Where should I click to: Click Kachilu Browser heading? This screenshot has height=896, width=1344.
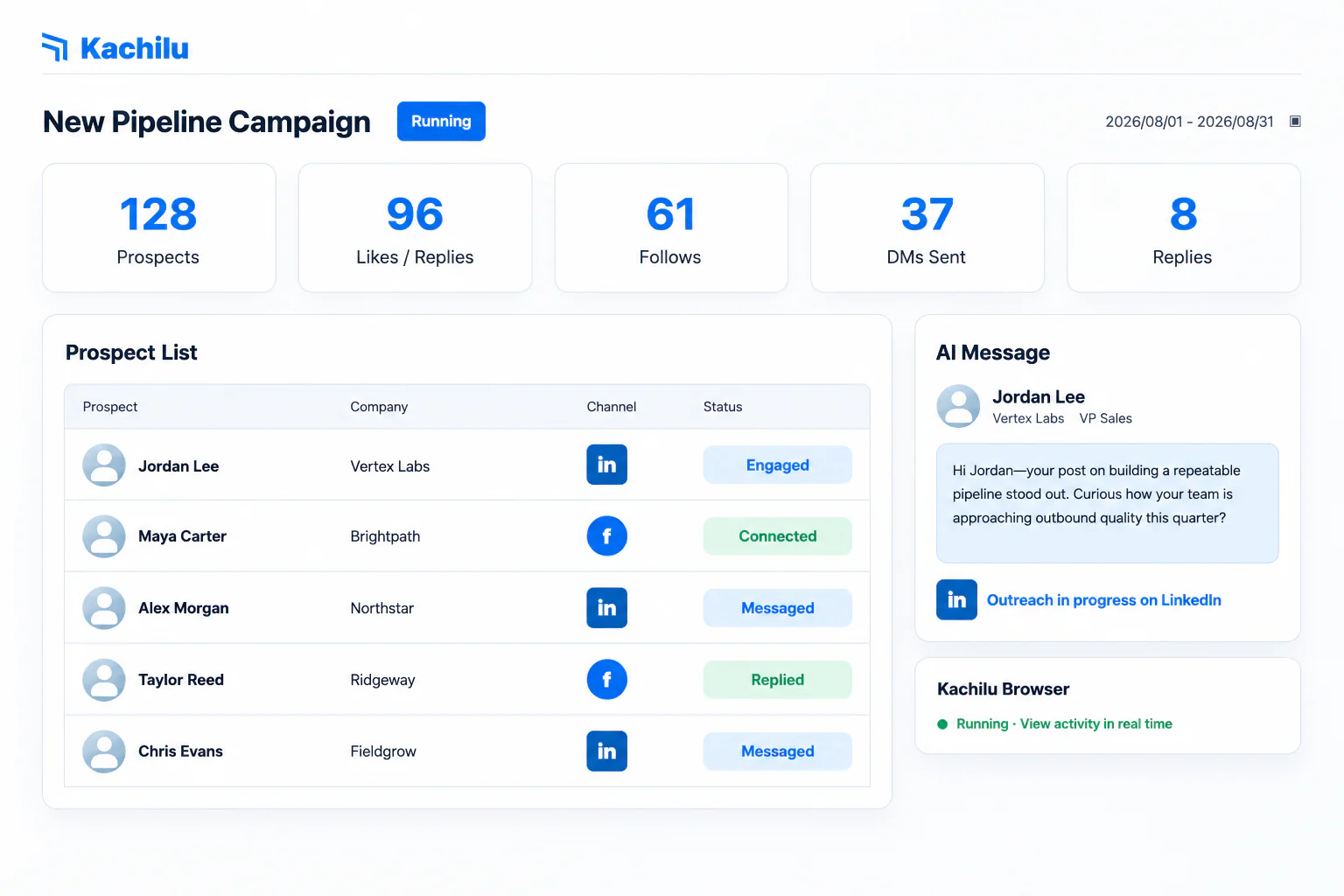click(1004, 689)
